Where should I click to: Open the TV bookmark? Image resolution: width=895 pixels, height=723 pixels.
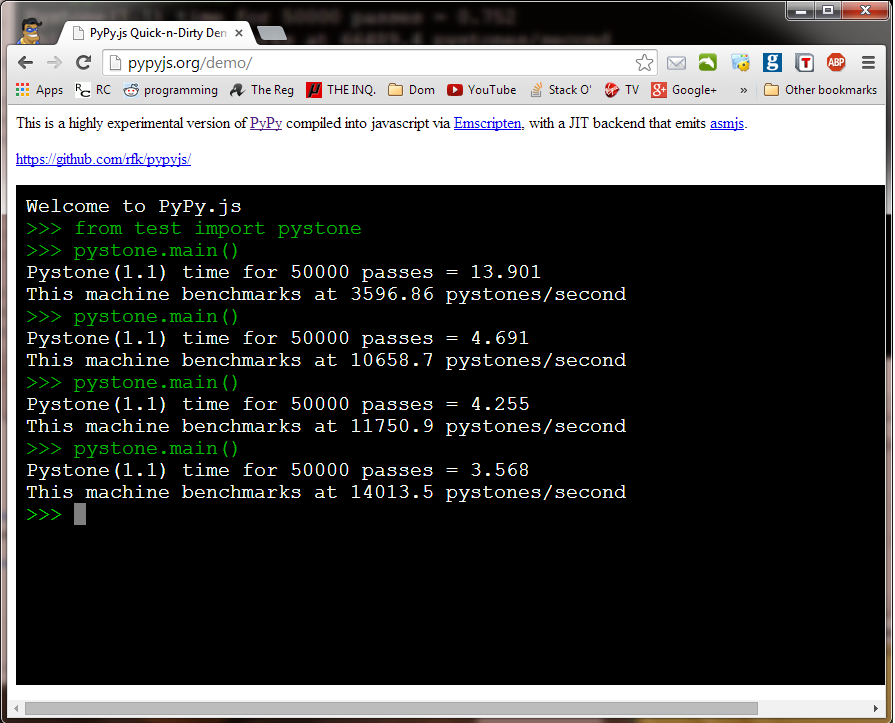point(622,90)
